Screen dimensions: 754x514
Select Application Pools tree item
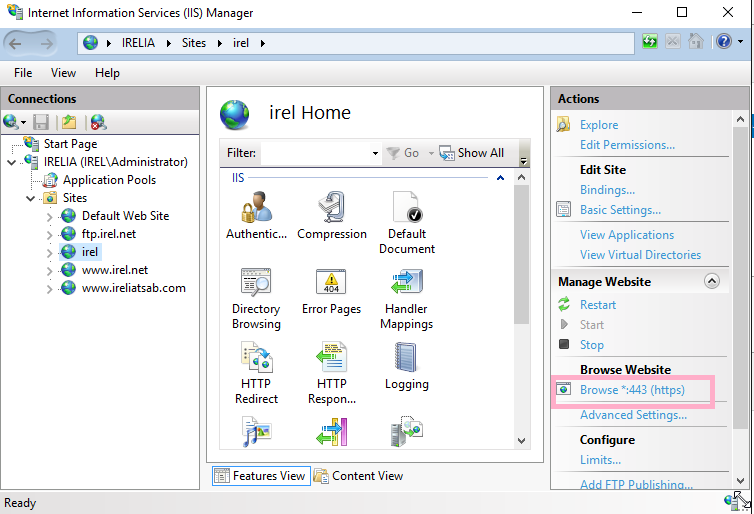(x=109, y=180)
